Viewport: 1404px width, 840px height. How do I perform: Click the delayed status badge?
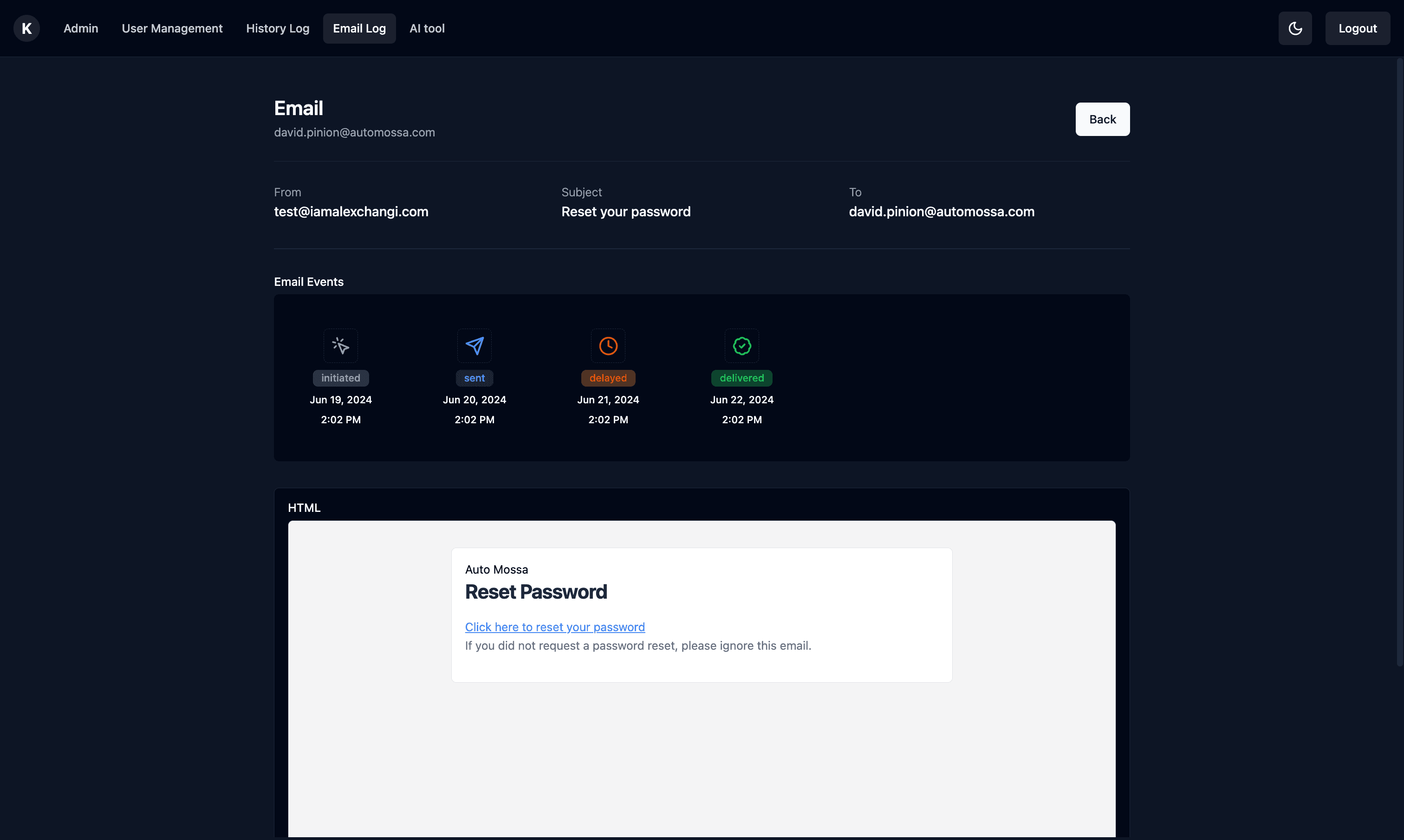tap(608, 378)
